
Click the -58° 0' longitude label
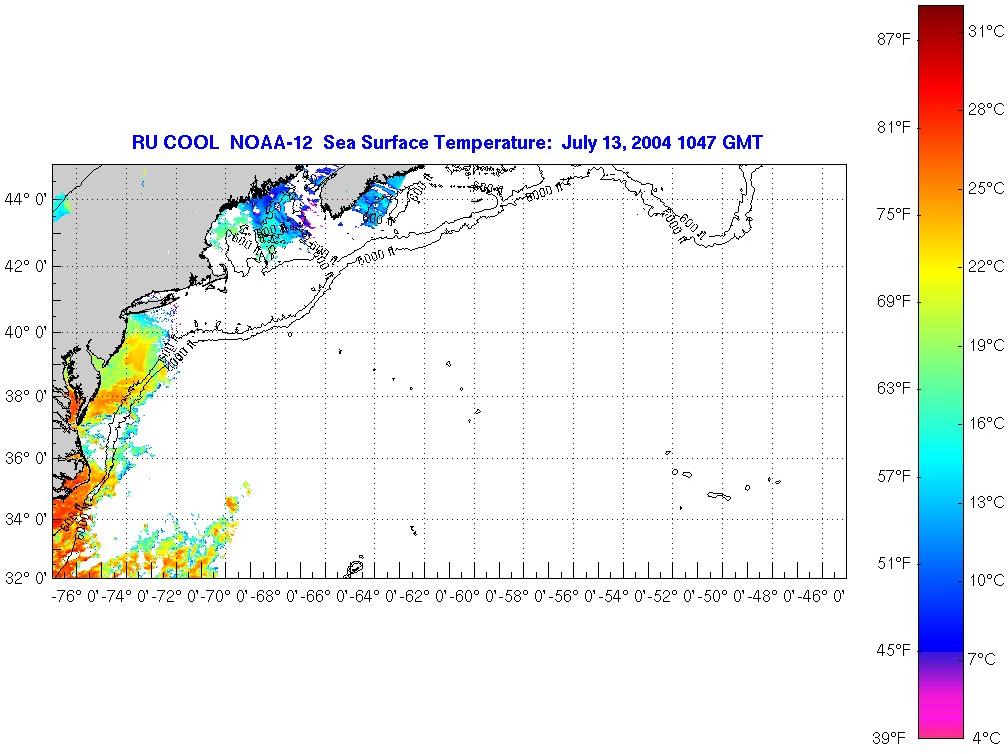pos(523,597)
